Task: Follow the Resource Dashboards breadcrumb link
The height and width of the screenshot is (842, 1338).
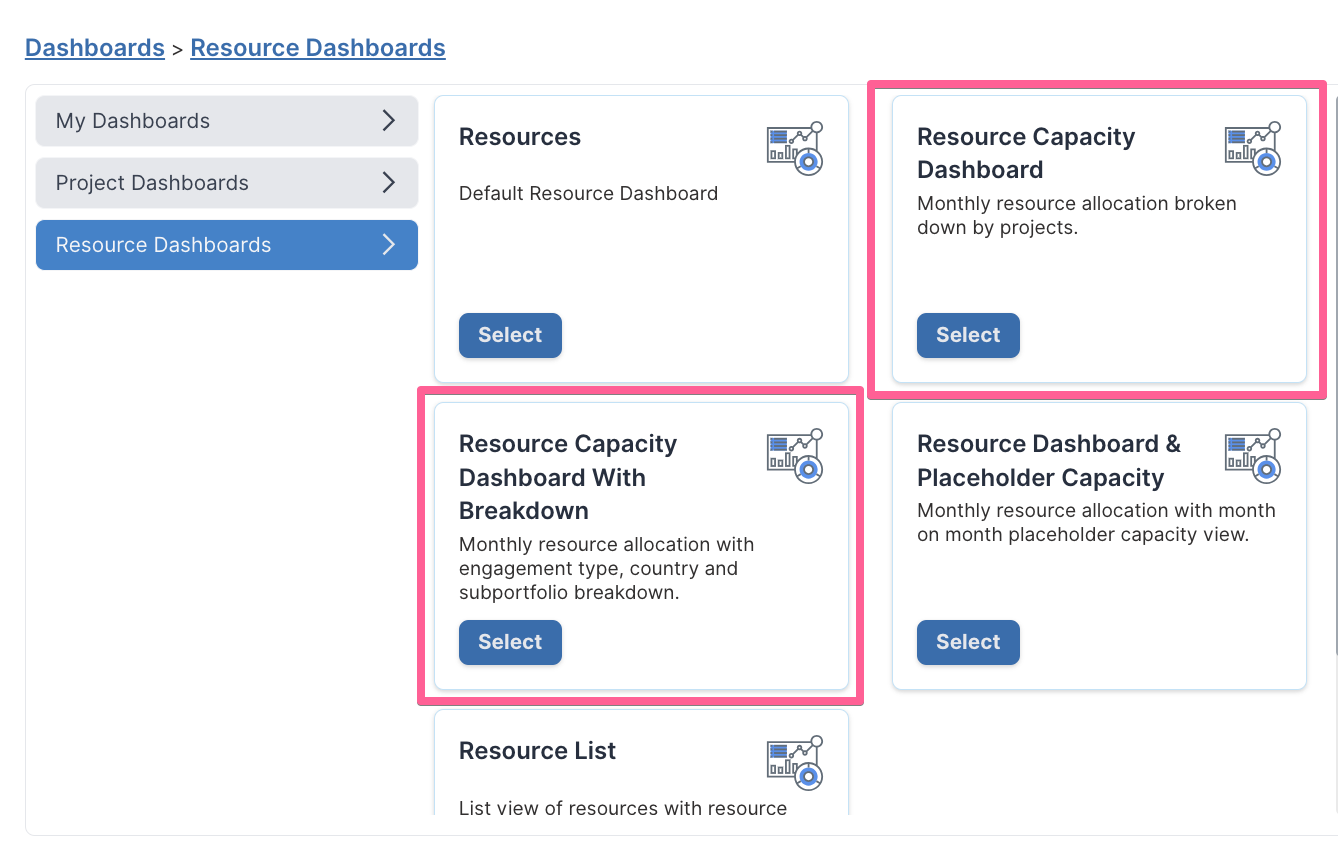Action: click(318, 48)
